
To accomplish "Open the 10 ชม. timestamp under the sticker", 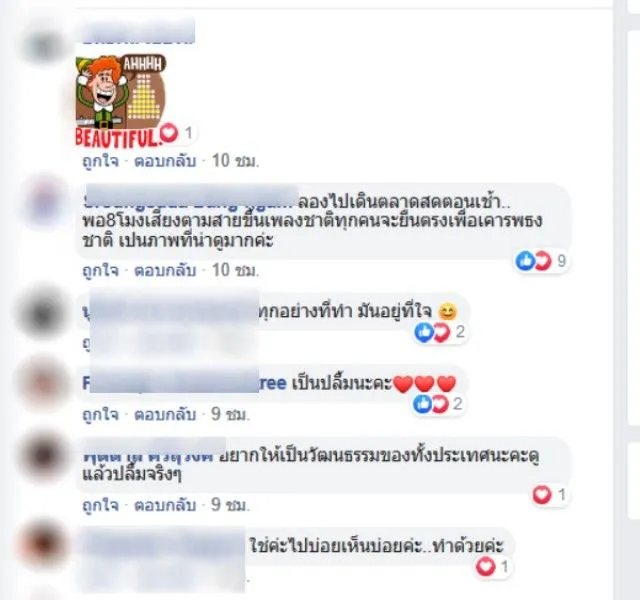I will [236, 161].
